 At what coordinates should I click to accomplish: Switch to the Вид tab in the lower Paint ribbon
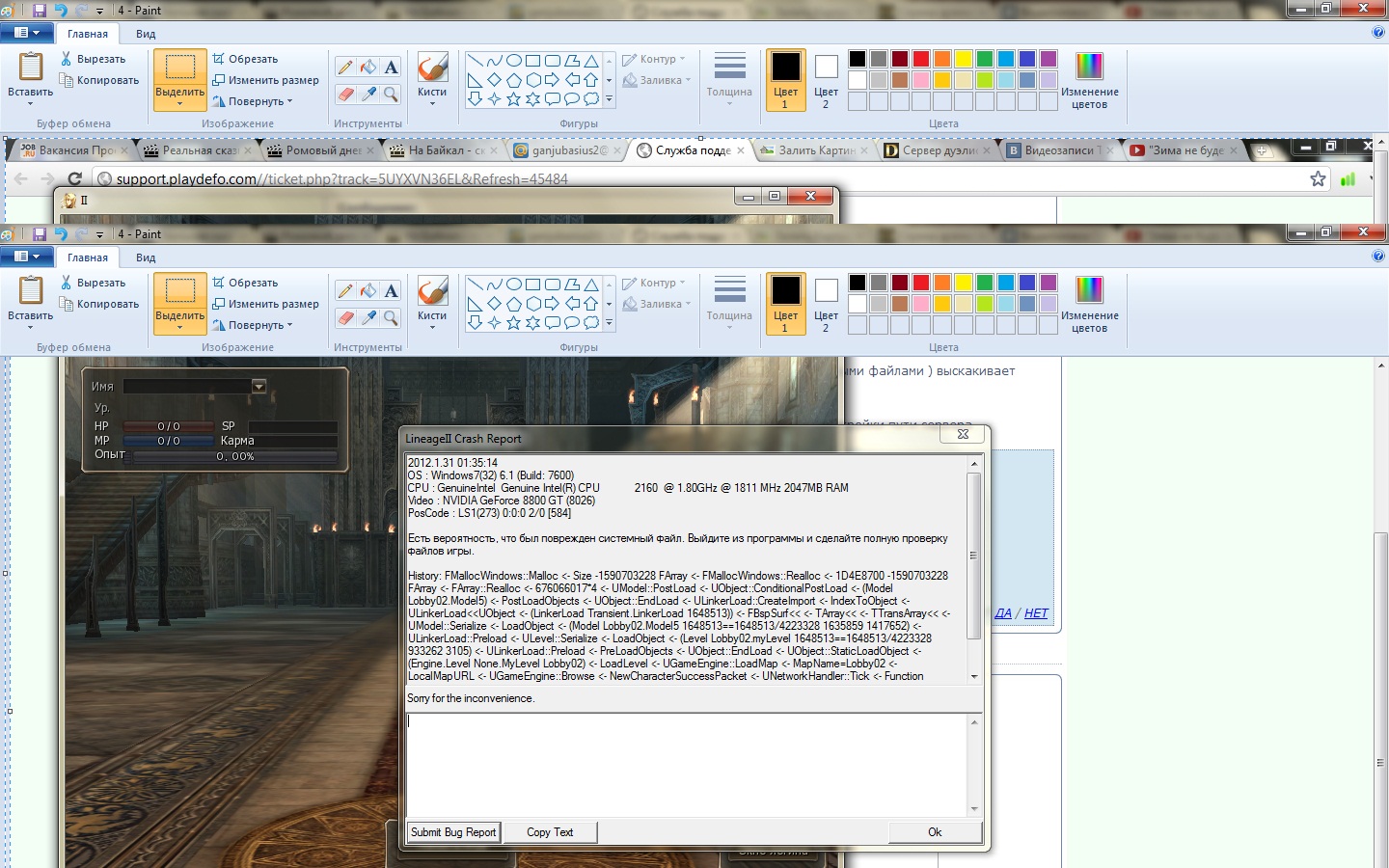(x=146, y=258)
